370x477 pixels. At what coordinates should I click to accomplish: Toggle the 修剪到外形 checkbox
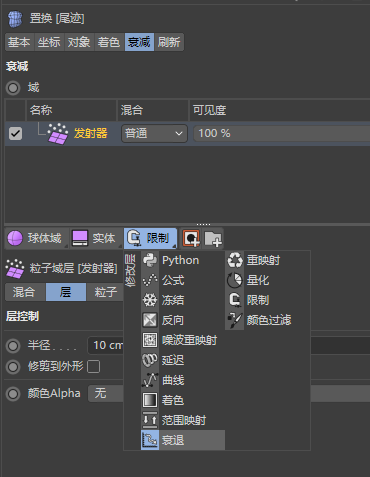tap(93, 367)
